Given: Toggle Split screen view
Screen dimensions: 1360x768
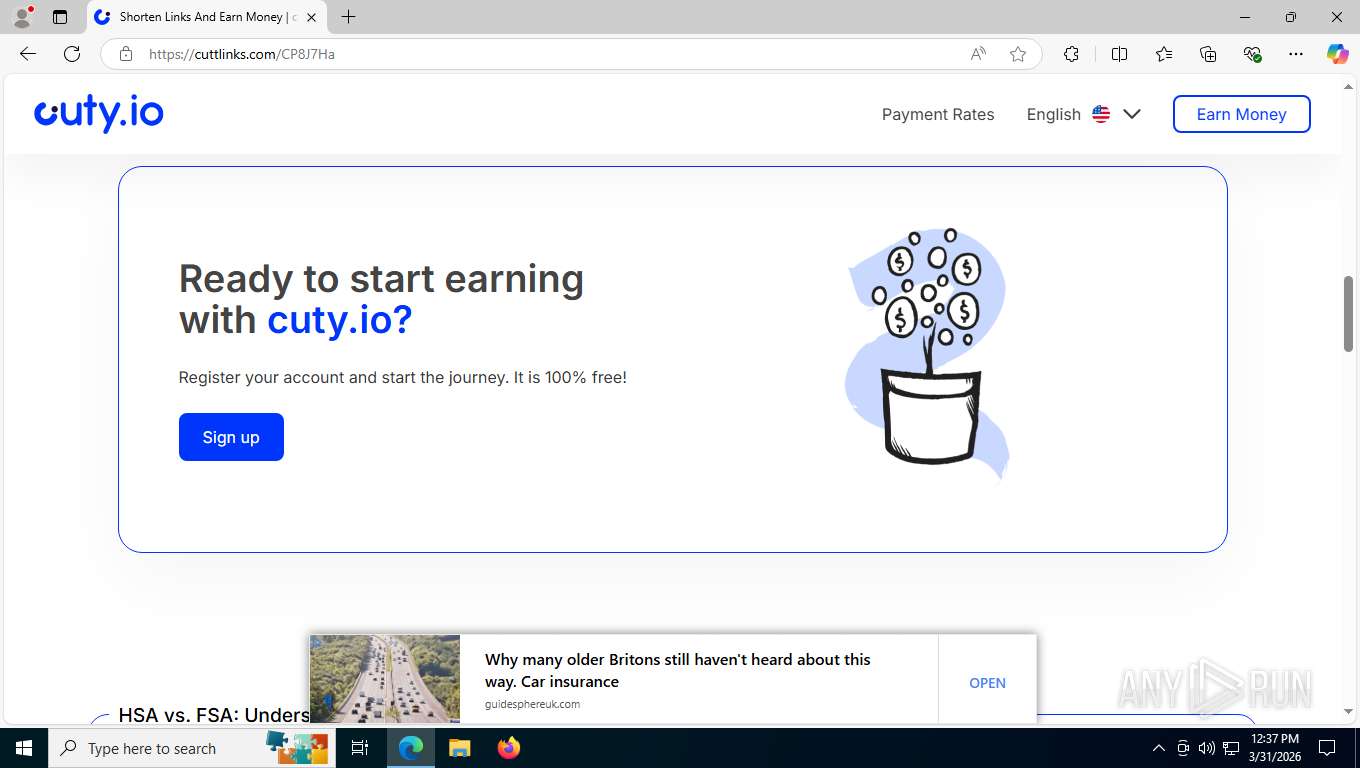Looking at the screenshot, I should pos(1119,54).
